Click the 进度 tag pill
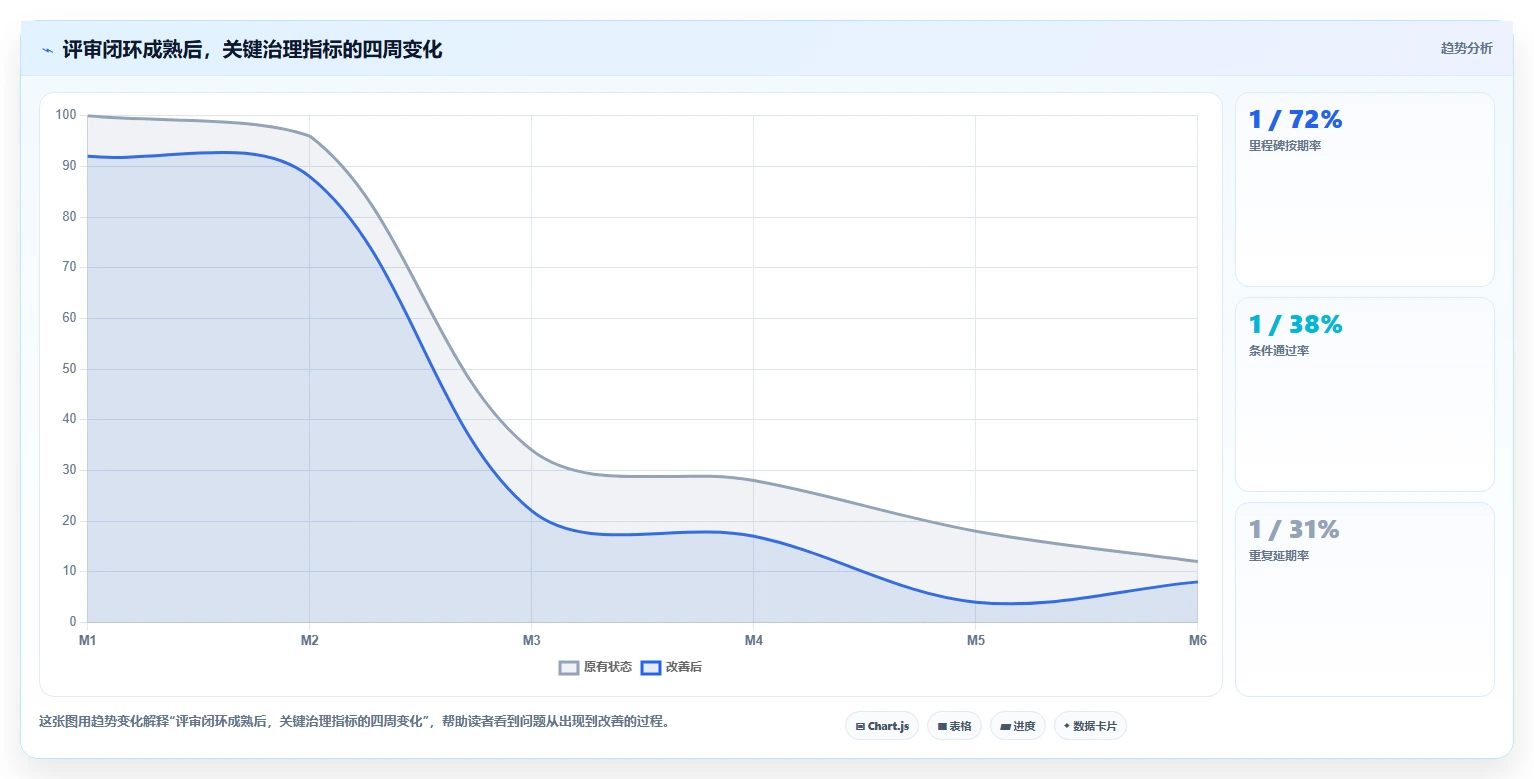 (x=1017, y=726)
